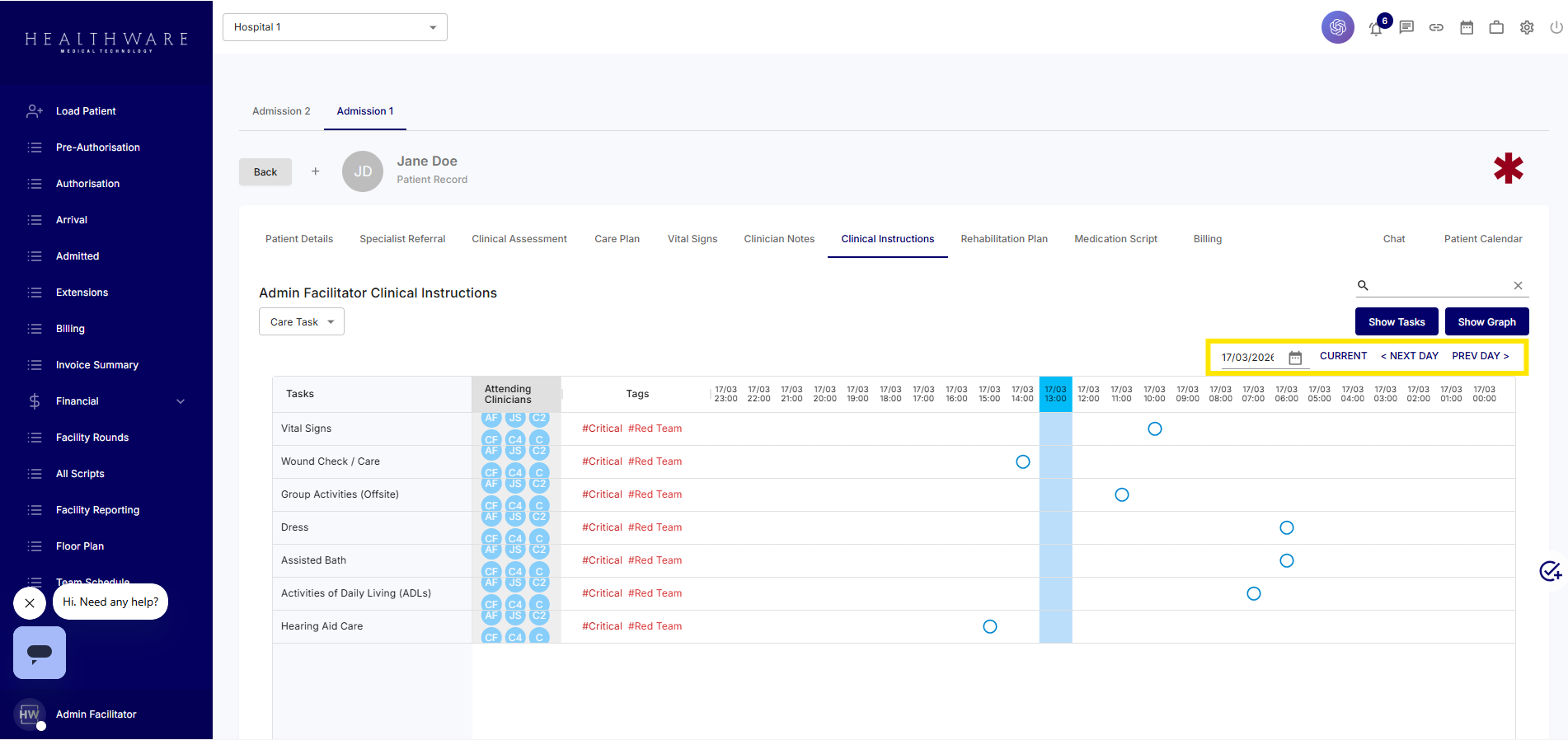Toggle Vital Signs task circle at 10:00
Image resolution: width=1568 pixels, height=740 pixels.
[1154, 429]
